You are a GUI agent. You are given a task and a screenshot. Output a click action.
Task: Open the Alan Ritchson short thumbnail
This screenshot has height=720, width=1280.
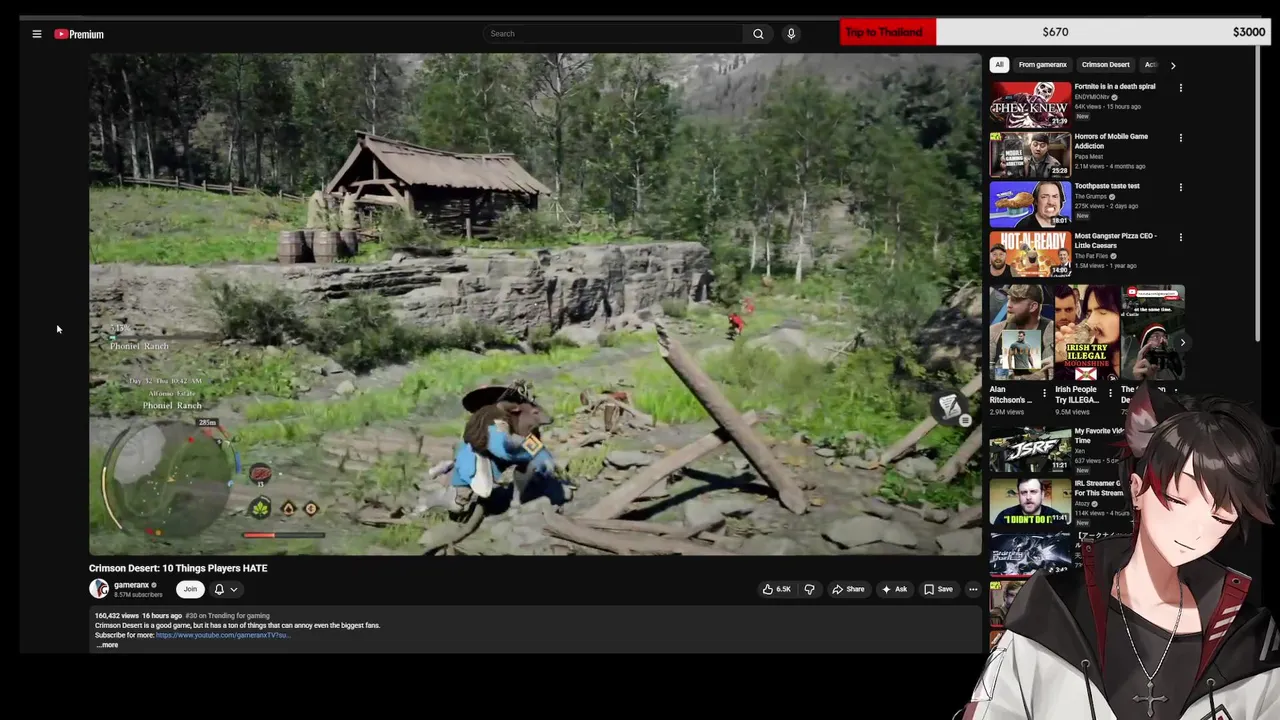click(1020, 333)
